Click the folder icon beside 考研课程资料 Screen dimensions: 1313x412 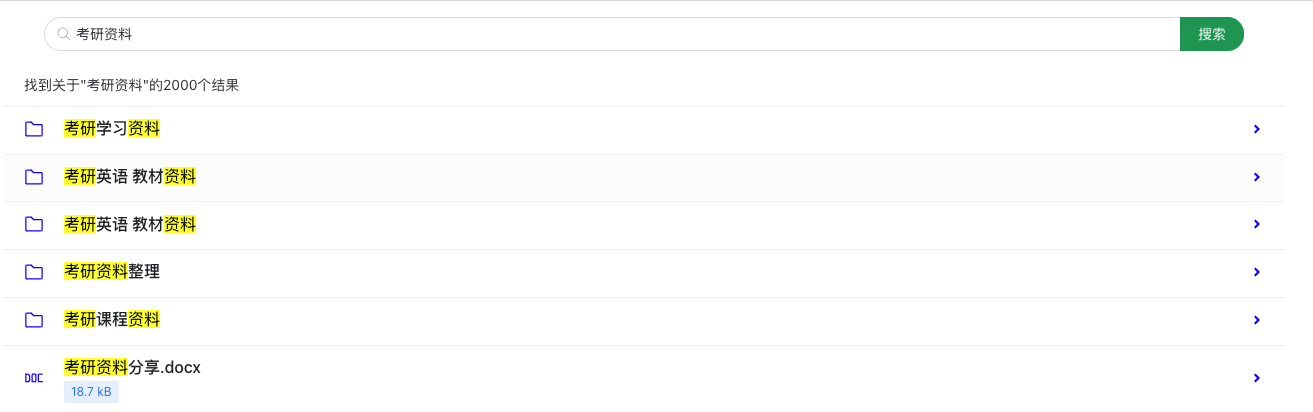point(34,320)
